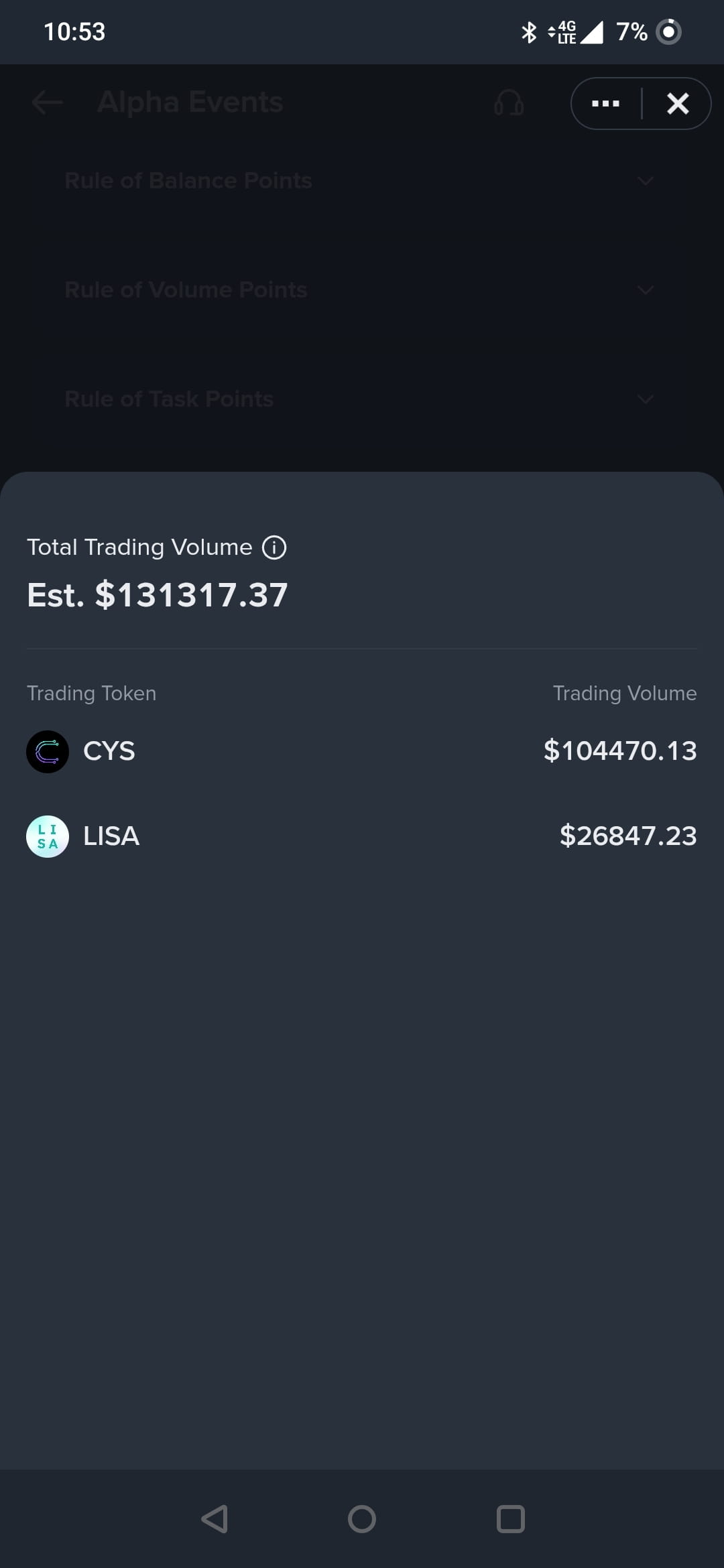
Task: Expand Rule of Task Points chevron
Action: (x=646, y=399)
